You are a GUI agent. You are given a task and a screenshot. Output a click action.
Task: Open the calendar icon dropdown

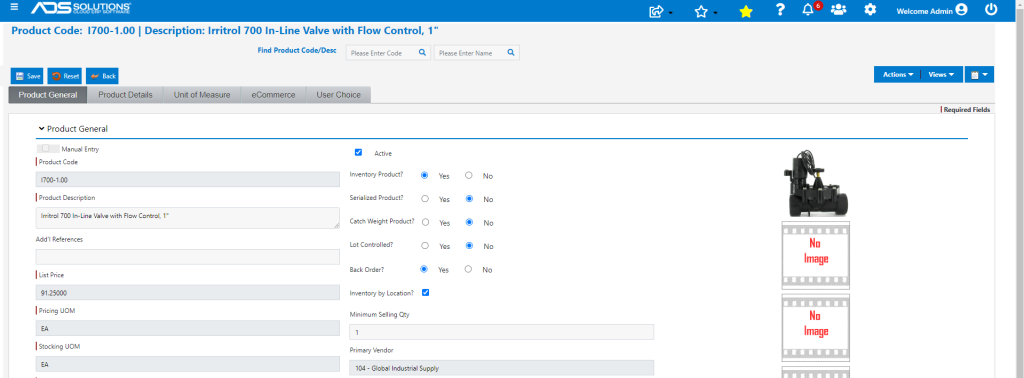(979, 74)
